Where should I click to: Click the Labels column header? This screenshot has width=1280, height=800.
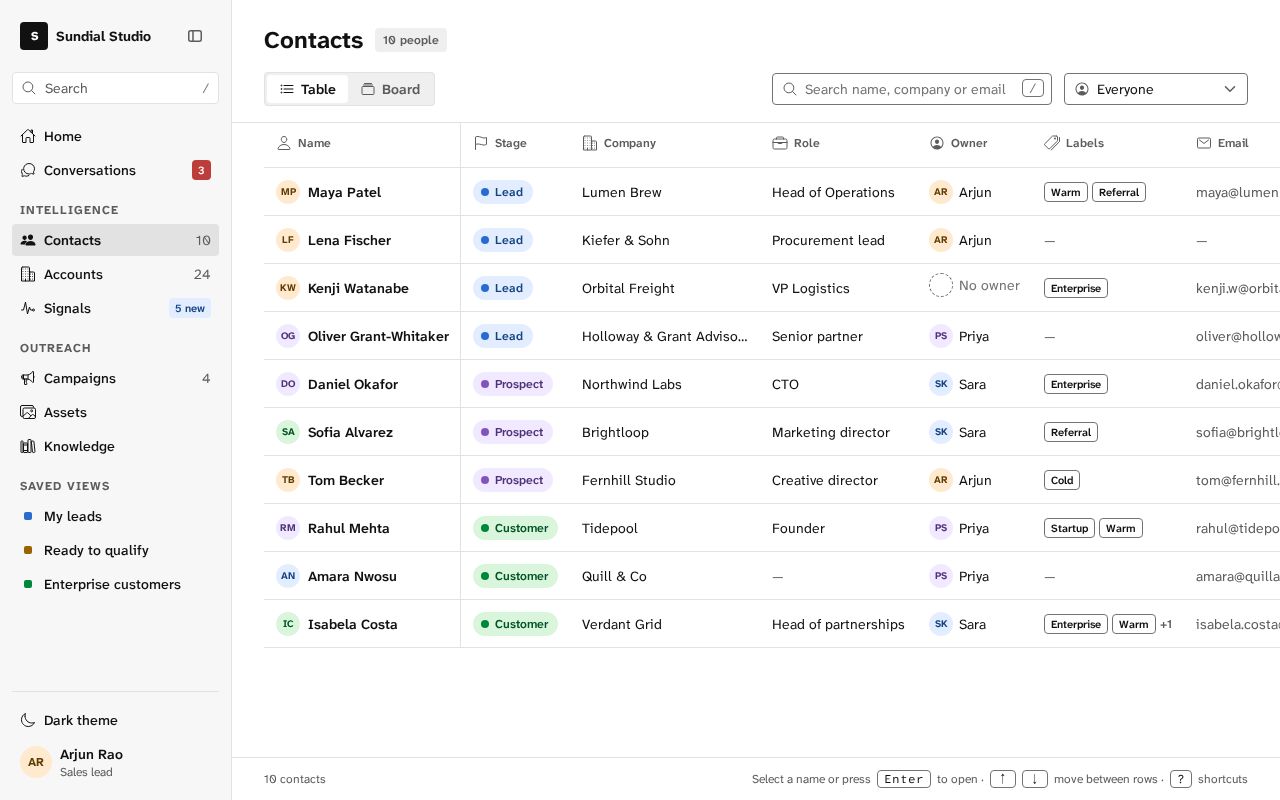pyautogui.click(x=1074, y=143)
